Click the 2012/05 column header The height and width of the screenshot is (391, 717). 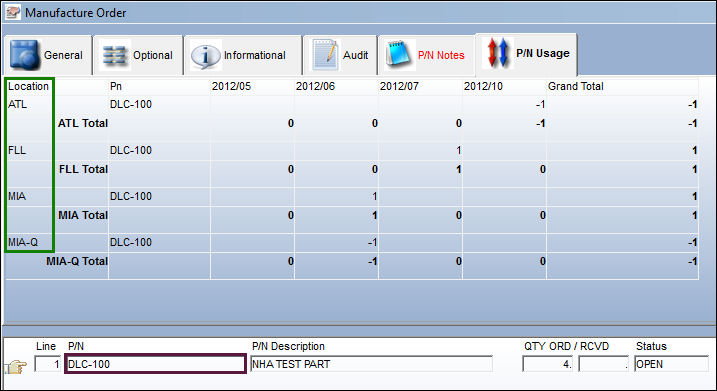231,86
